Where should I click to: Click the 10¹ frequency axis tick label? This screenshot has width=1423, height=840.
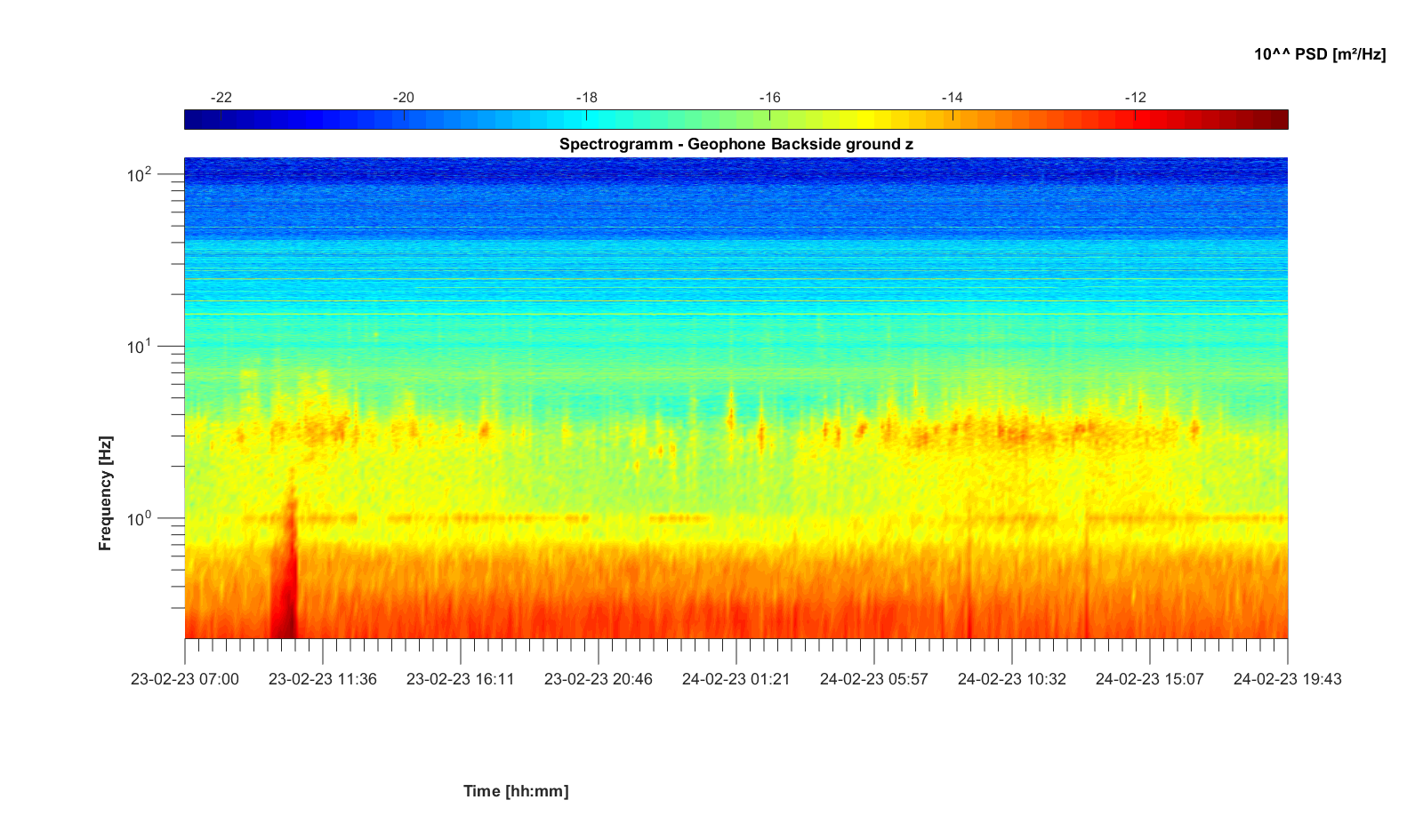pos(140,347)
